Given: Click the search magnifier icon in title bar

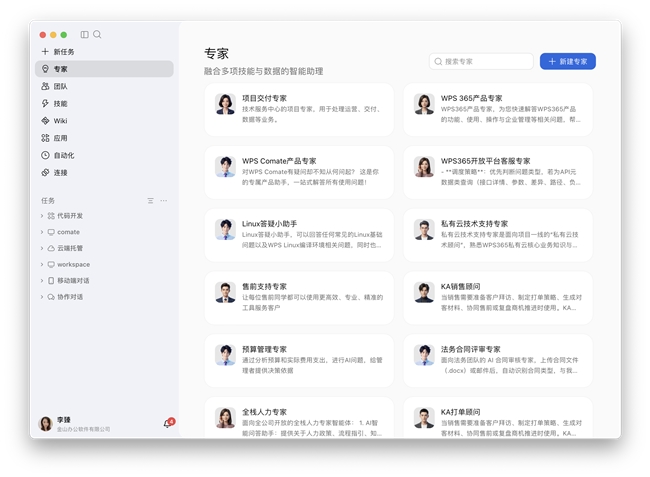Looking at the screenshot, I should pyautogui.click(x=97, y=34).
